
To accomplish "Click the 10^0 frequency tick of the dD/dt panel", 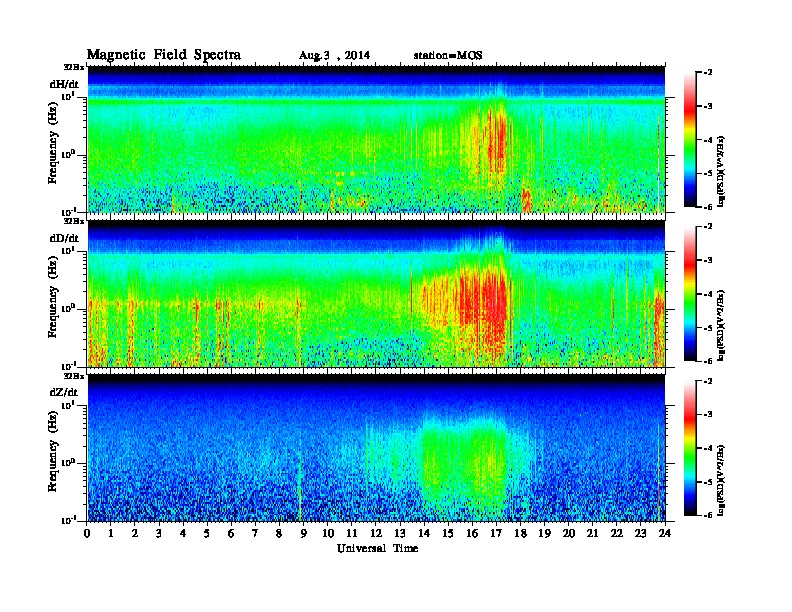I will point(68,308).
